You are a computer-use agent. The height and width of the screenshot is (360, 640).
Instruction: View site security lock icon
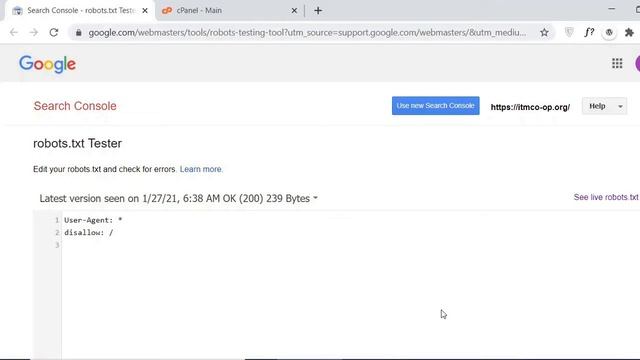[79, 33]
